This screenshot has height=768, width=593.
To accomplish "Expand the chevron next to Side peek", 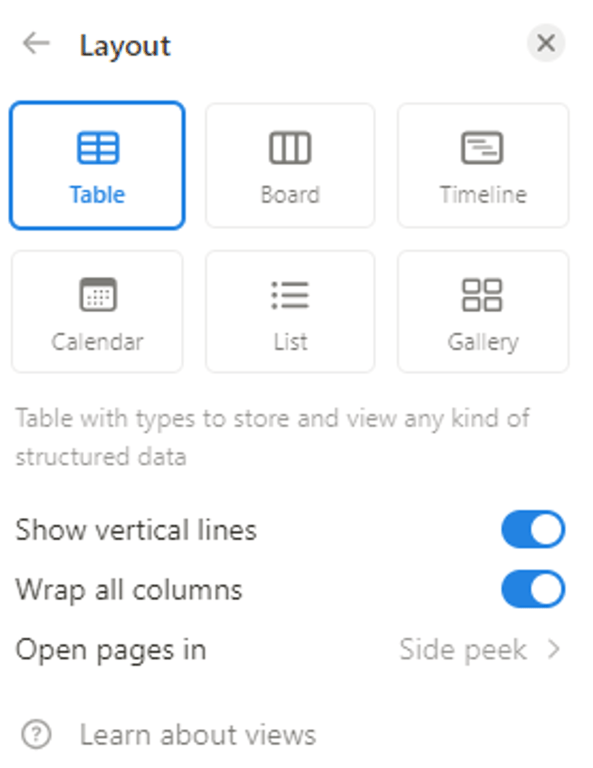I will coord(554,649).
